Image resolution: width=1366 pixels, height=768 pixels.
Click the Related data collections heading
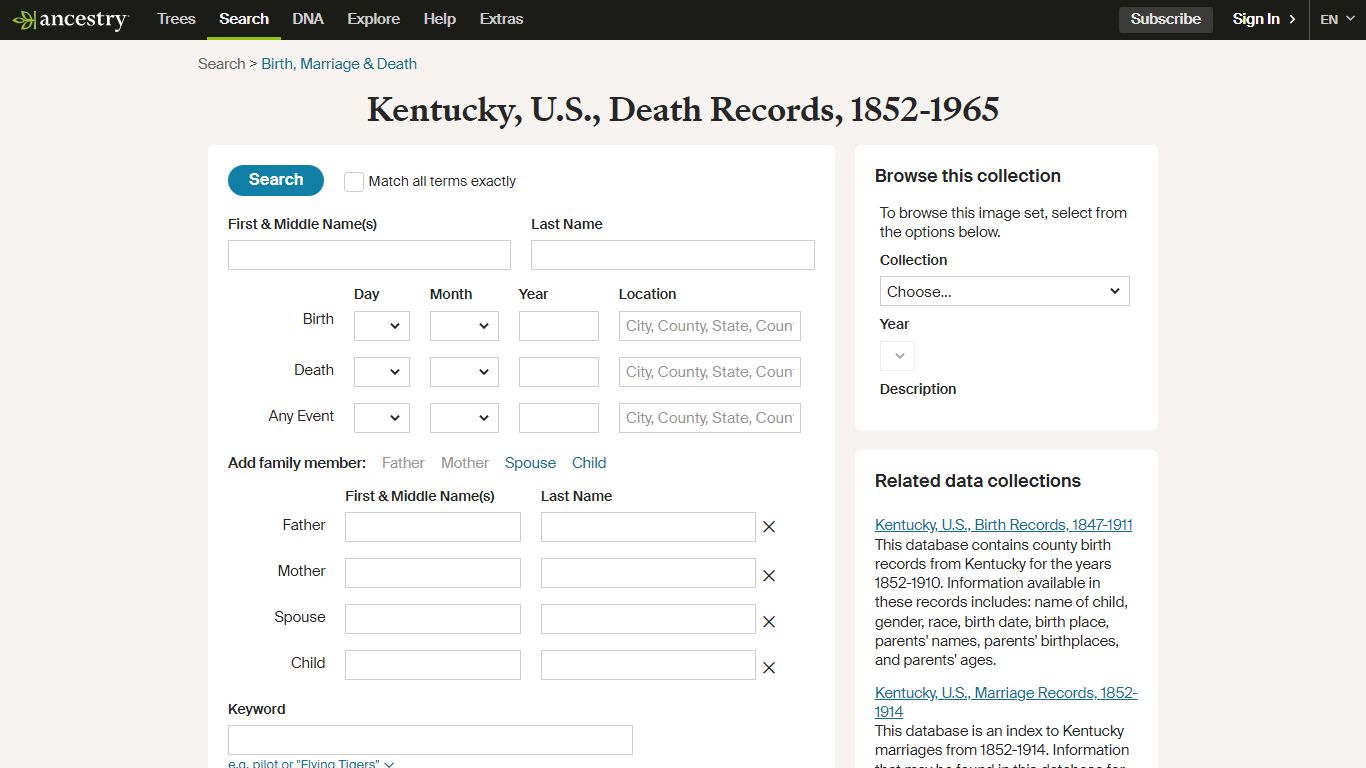(x=978, y=481)
